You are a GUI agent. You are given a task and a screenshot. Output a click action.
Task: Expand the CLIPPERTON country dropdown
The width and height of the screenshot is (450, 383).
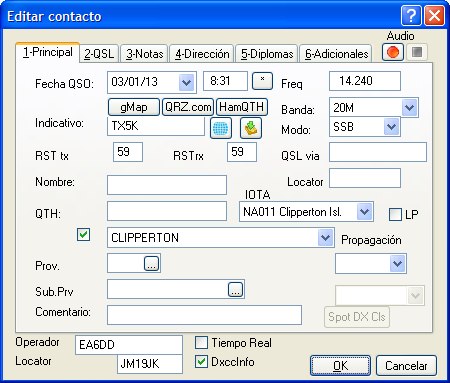click(325, 238)
